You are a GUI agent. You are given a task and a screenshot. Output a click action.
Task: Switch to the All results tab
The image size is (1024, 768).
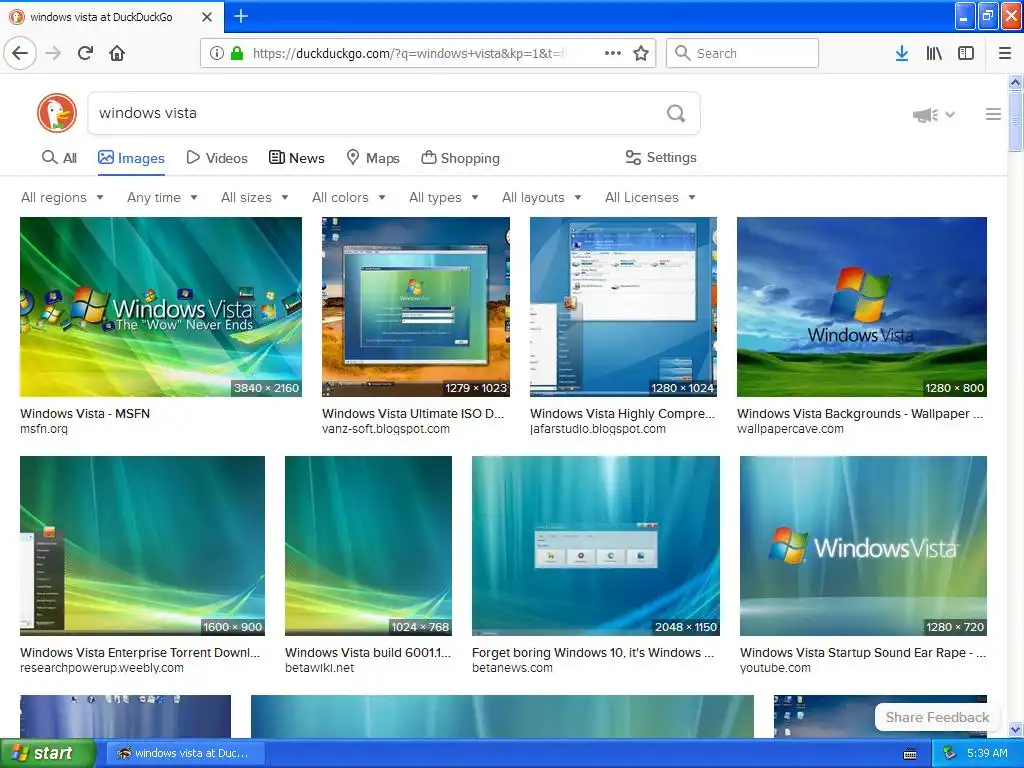(x=59, y=158)
